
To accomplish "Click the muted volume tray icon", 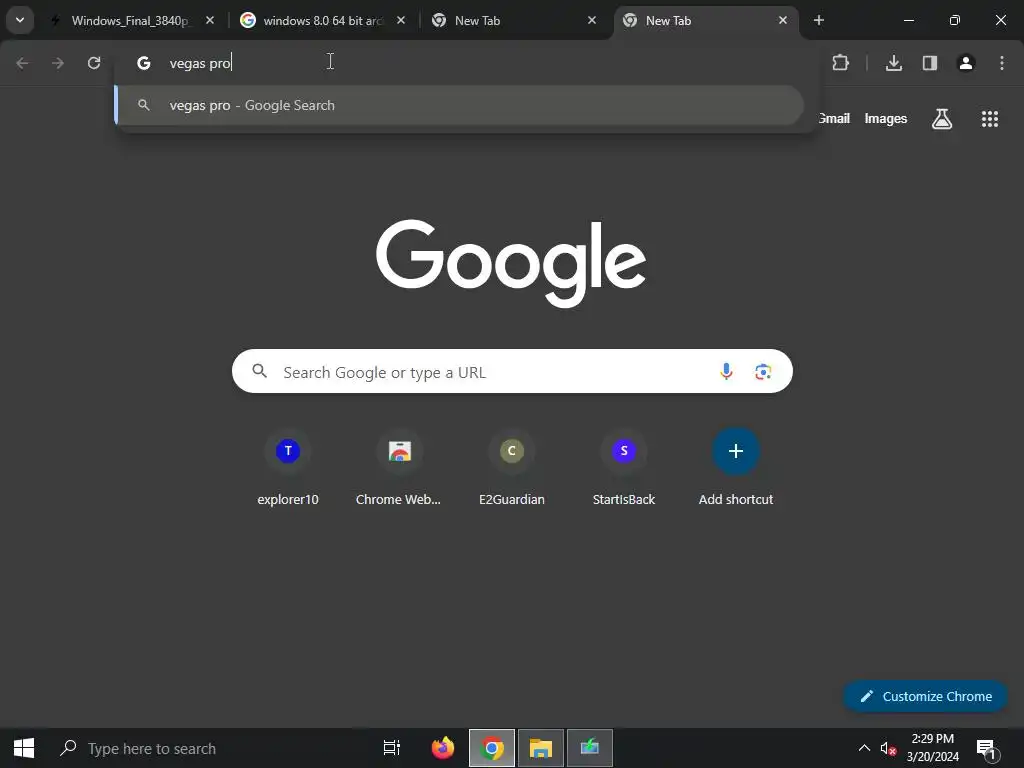I will pyautogui.click(x=888, y=748).
